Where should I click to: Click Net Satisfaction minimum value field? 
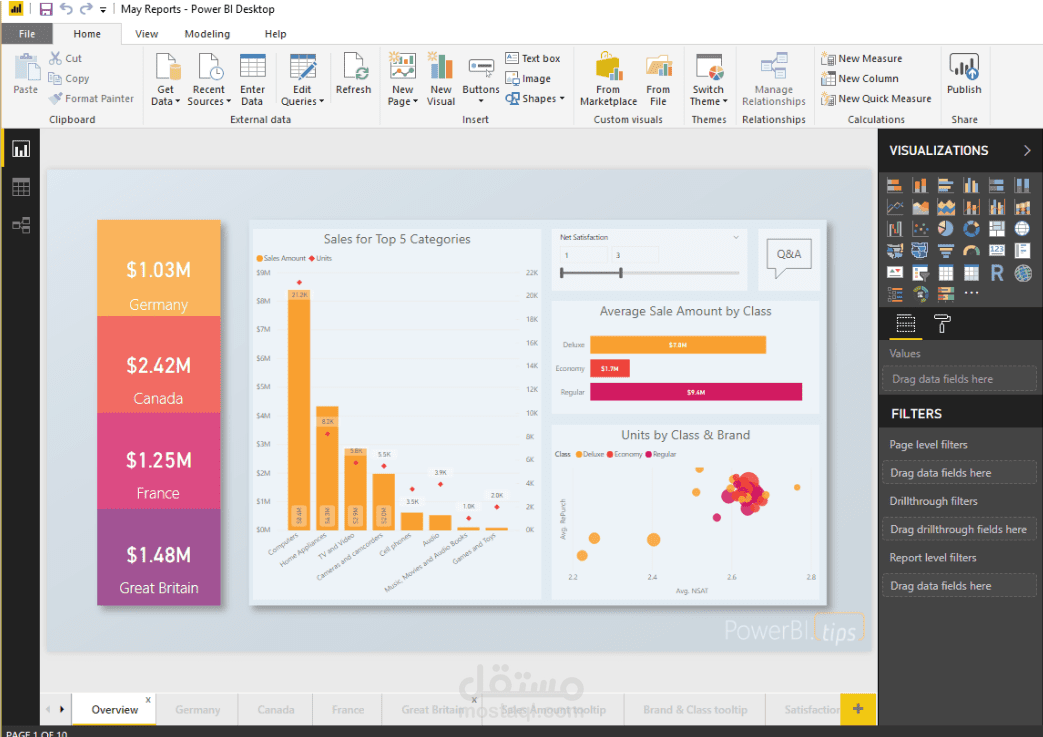pos(585,255)
